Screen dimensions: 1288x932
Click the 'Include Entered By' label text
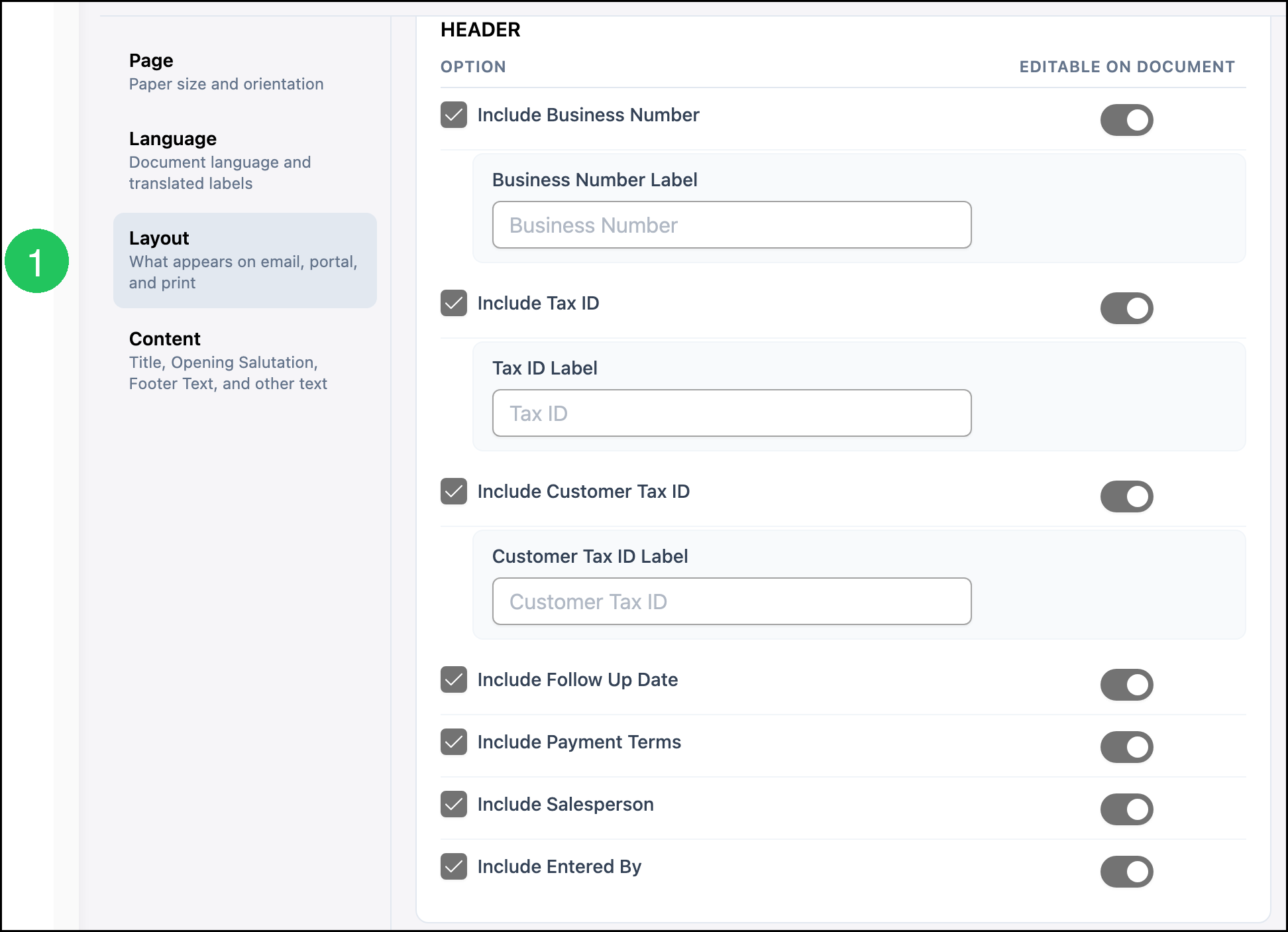click(x=559, y=866)
